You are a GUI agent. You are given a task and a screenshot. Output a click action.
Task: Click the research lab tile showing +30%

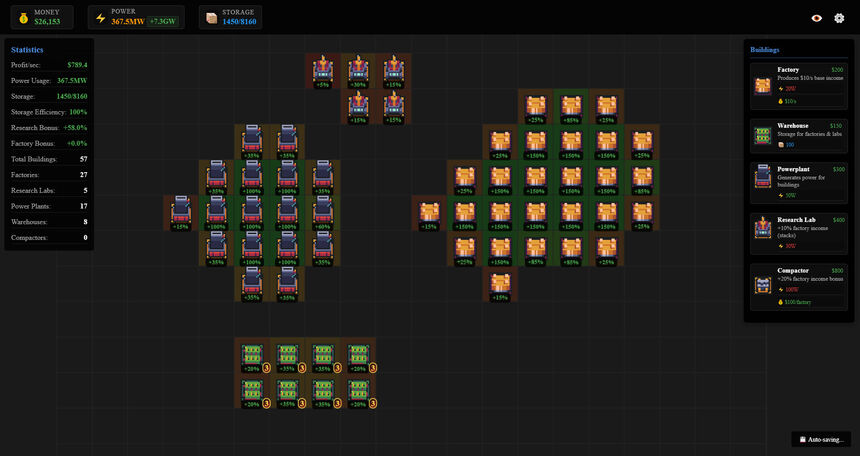357,71
